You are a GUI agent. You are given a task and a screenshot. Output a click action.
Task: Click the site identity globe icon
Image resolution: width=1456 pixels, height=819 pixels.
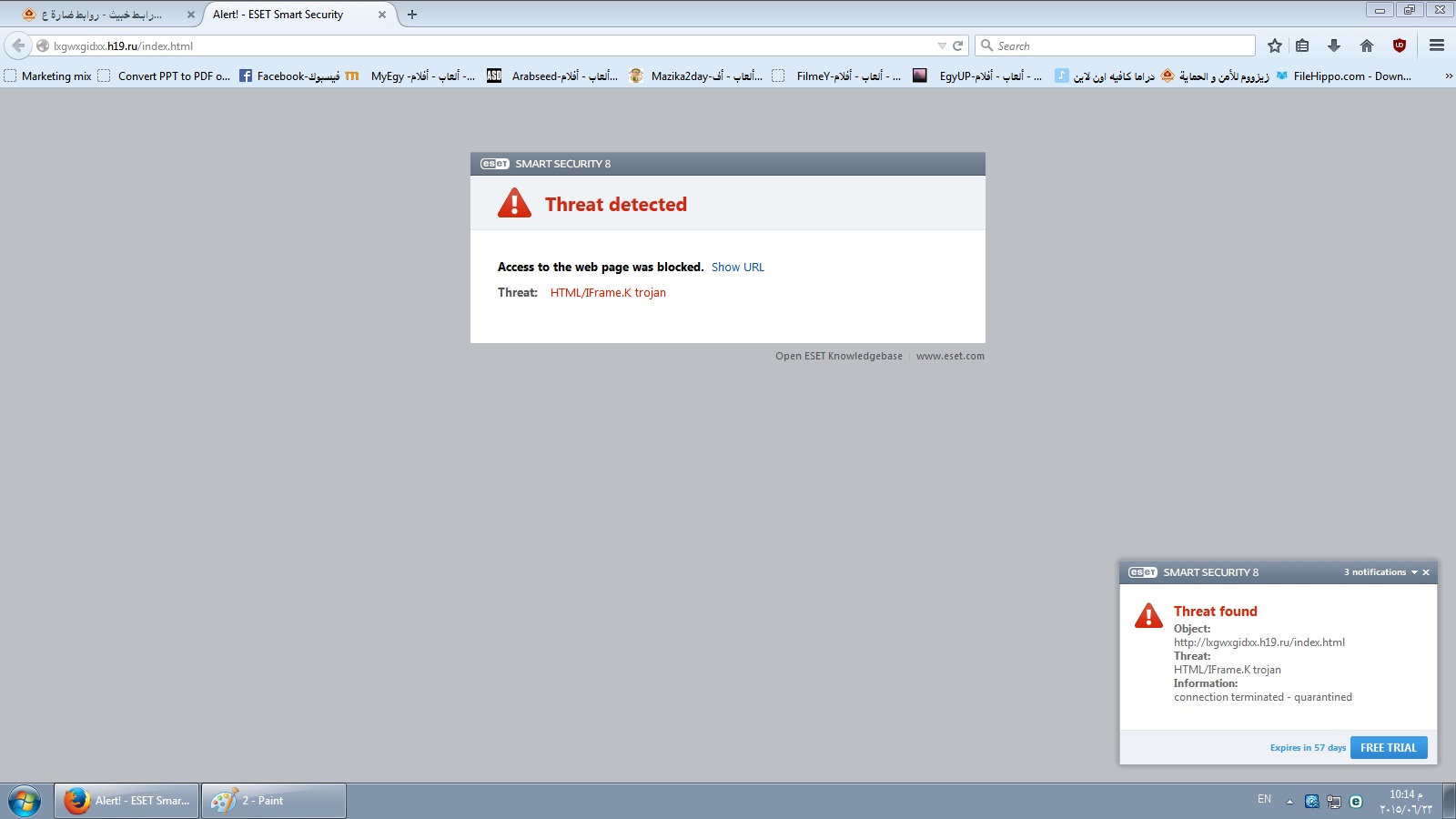click(x=42, y=45)
